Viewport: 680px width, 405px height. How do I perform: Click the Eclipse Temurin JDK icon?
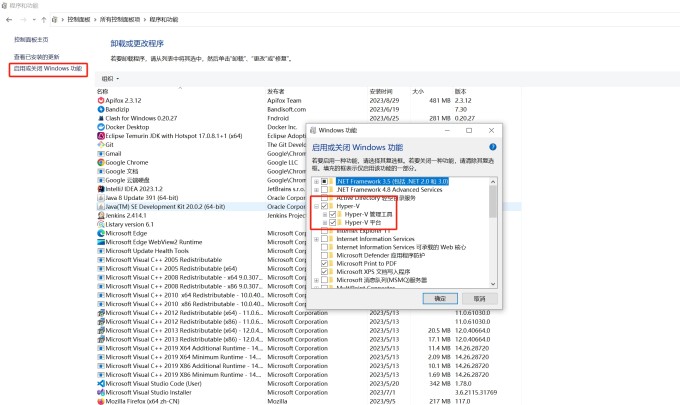[101, 136]
